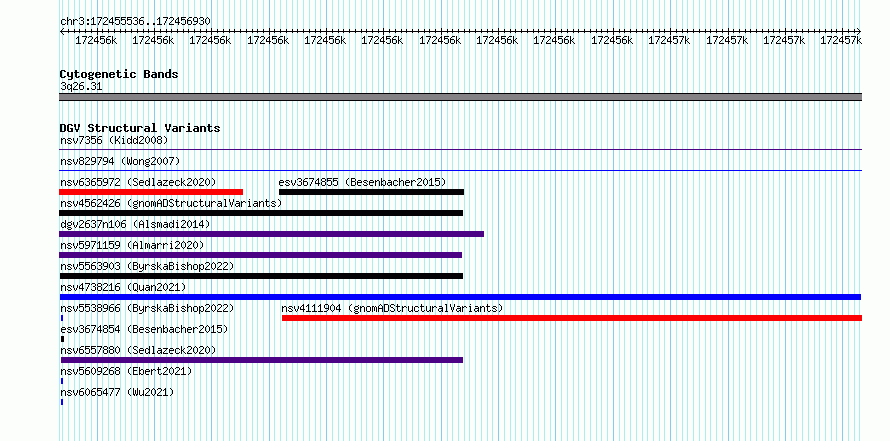Click the blue nsv7356 variant line
The width and height of the screenshot is (890, 441).
click(x=460, y=150)
